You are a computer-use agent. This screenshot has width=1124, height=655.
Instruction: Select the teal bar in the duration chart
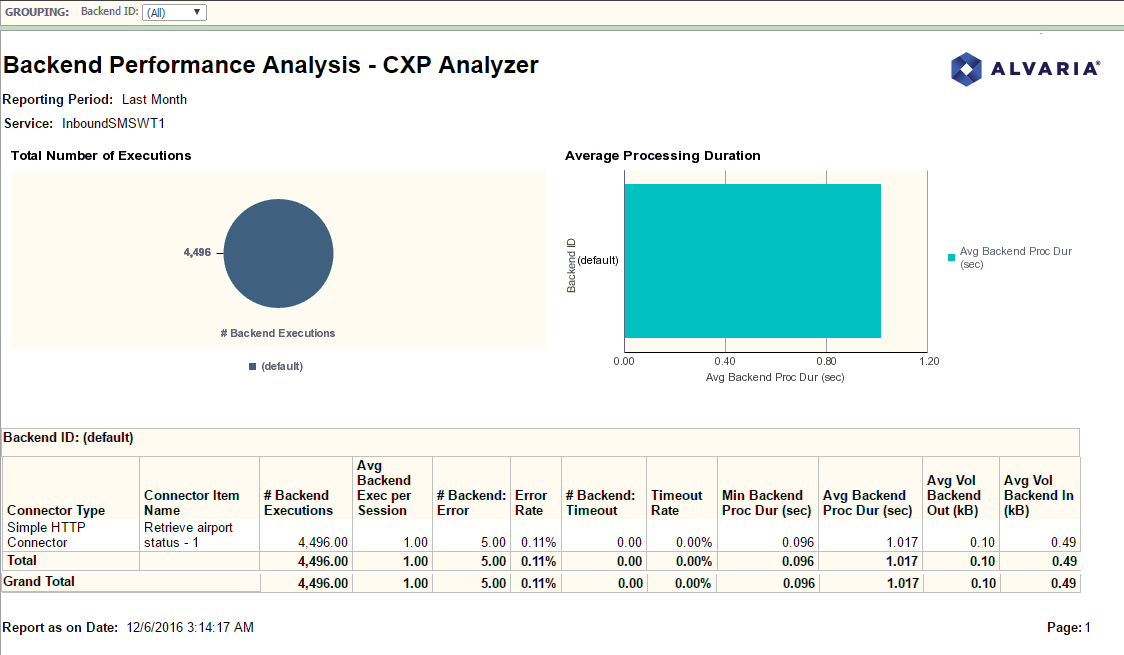coord(752,258)
